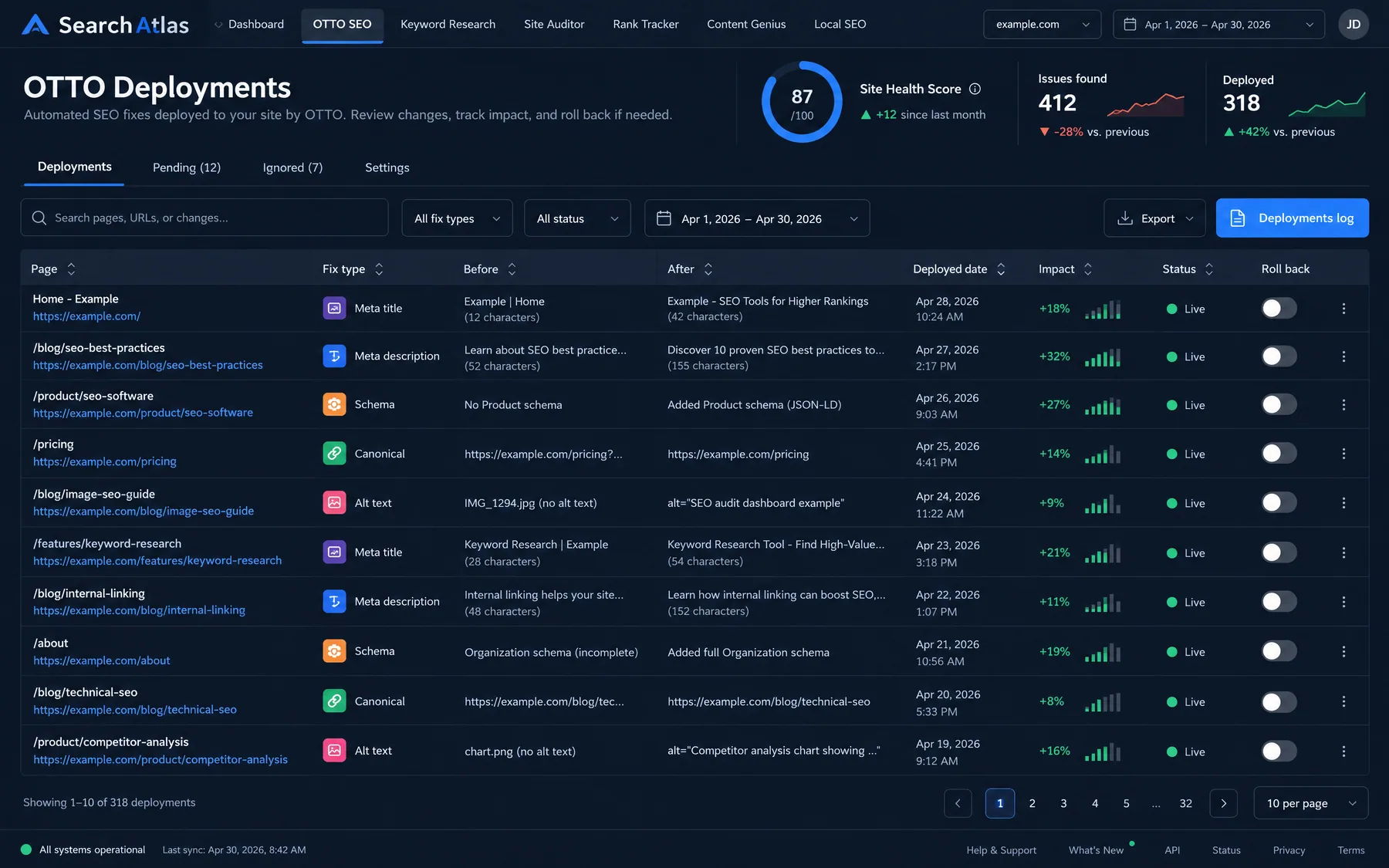Open the Keyword Research nav item

tap(448, 24)
